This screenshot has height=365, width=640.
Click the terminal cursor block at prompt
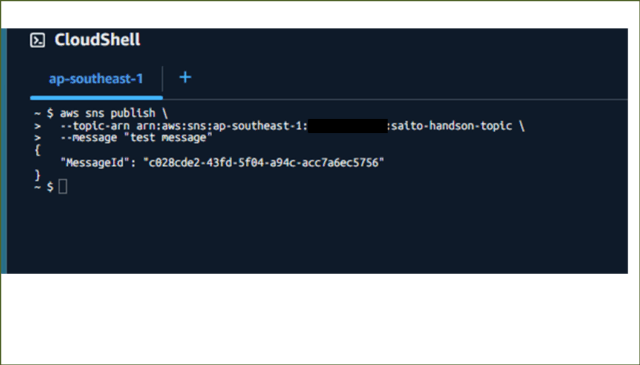point(63,187)
